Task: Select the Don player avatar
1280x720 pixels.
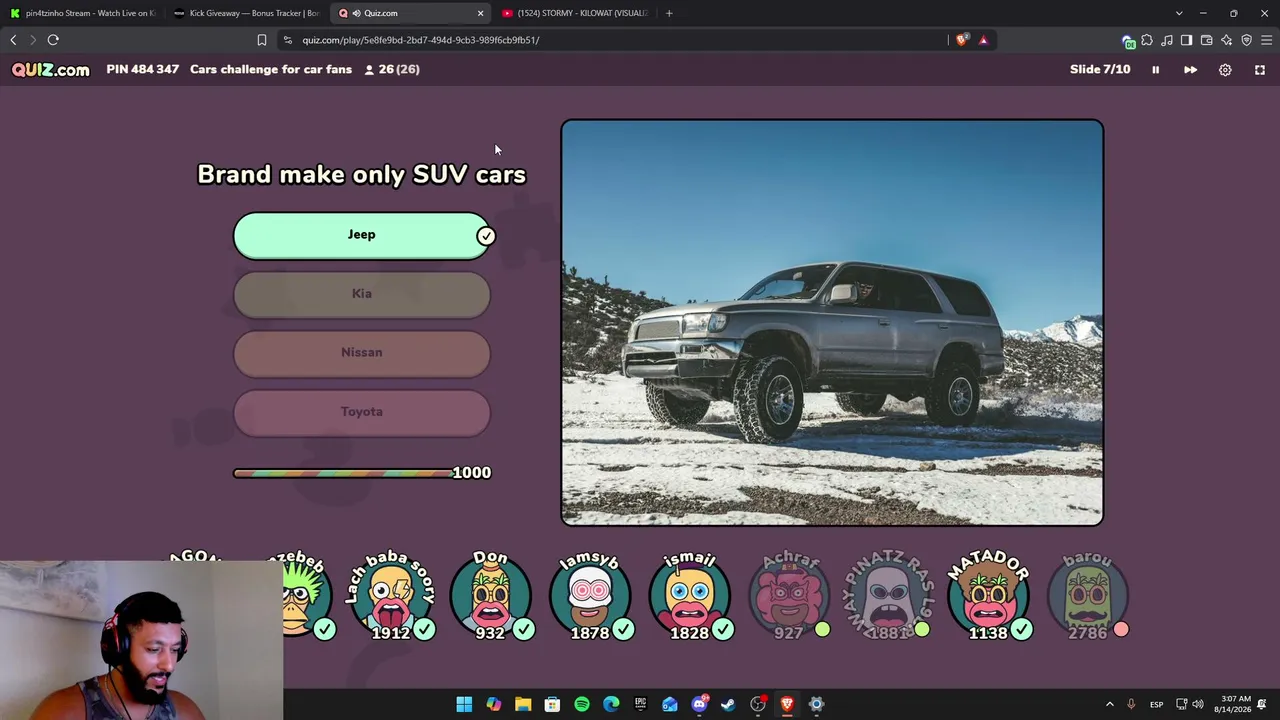Action: 490,596
